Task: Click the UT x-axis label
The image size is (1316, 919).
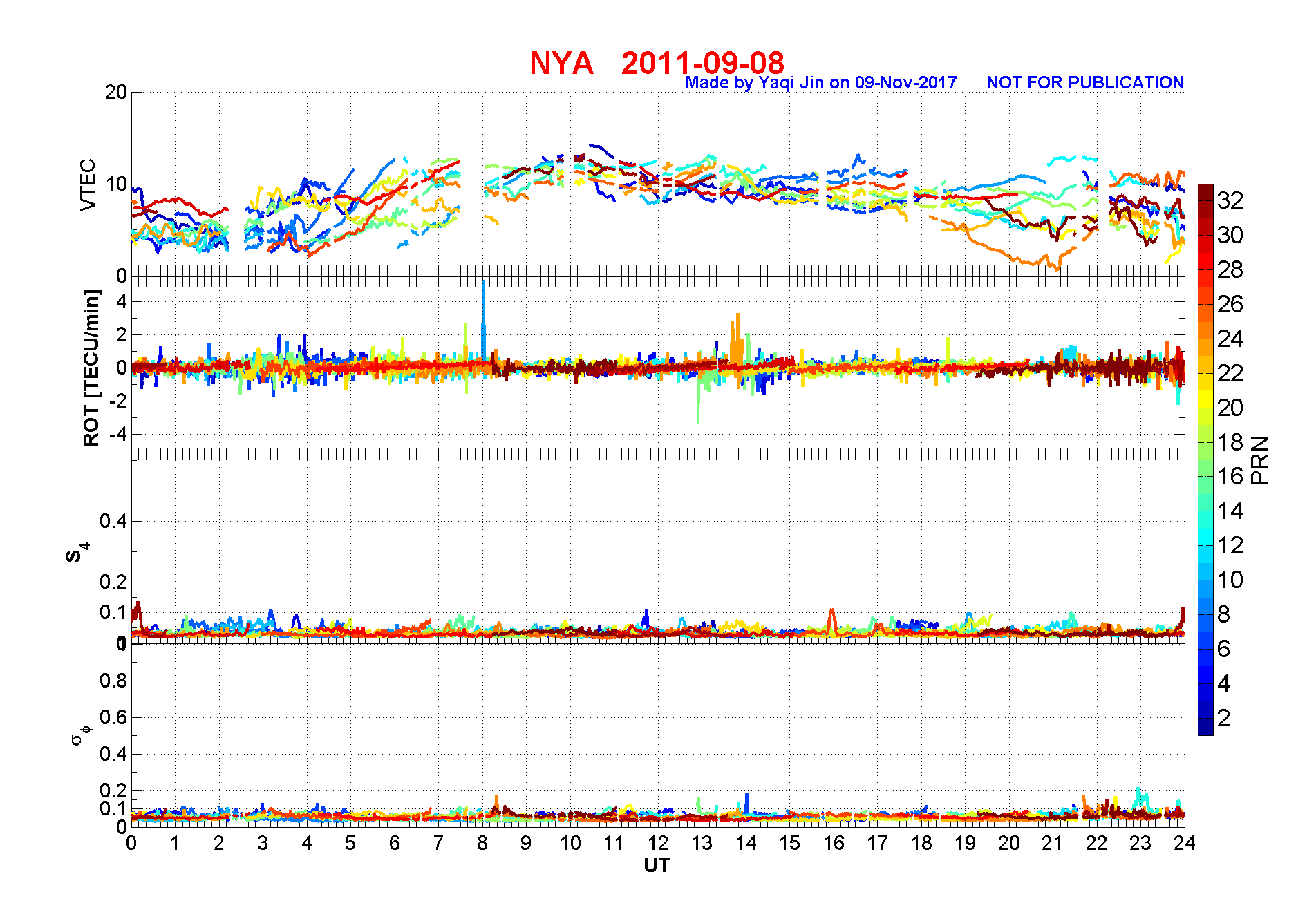Action: click(x=657, y=865)
